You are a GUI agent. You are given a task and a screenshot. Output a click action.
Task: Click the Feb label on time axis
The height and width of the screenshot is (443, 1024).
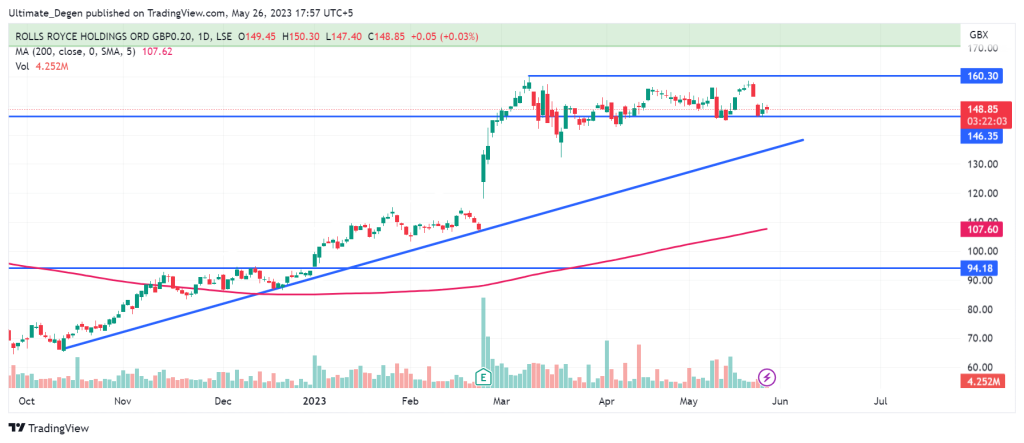(410, 400)
